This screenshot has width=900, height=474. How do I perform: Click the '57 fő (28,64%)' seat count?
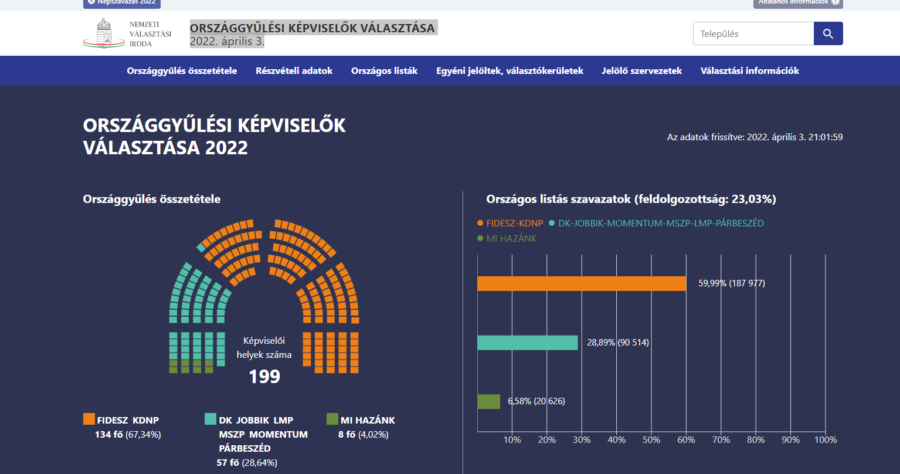tap(247, 463)
